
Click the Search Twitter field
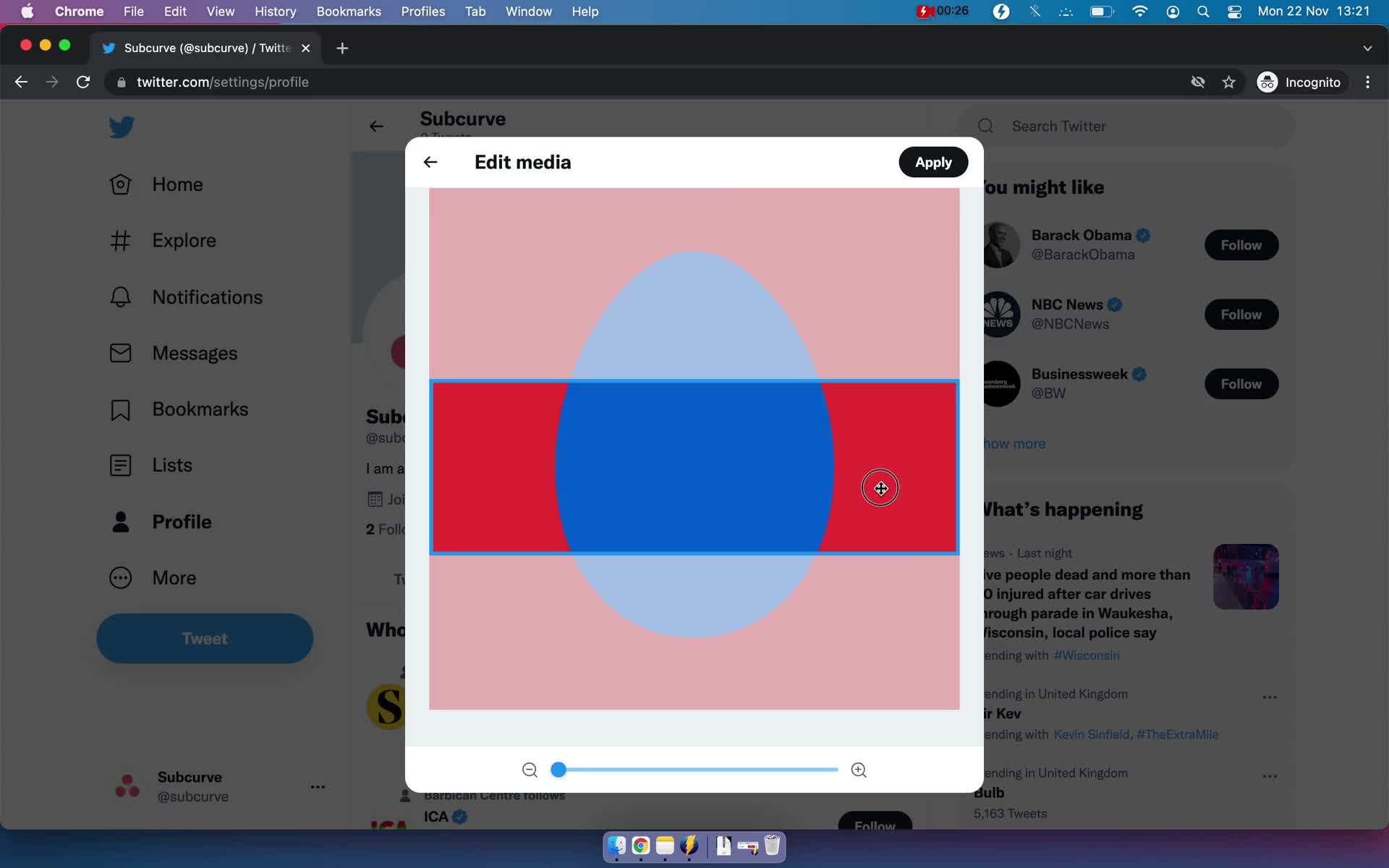1127,126
